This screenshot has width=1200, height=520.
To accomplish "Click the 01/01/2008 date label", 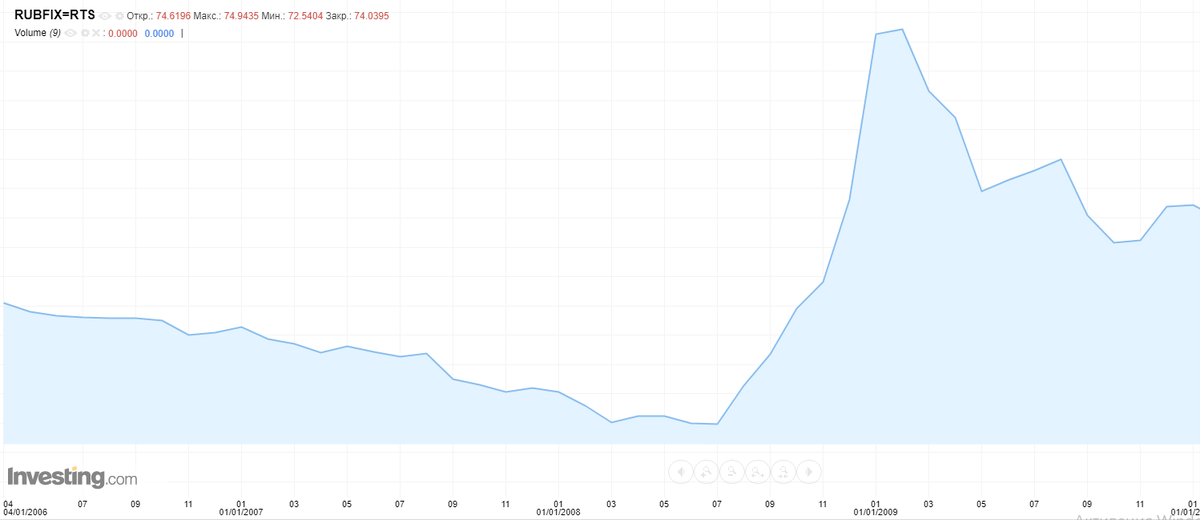I will tap(558, 512).
